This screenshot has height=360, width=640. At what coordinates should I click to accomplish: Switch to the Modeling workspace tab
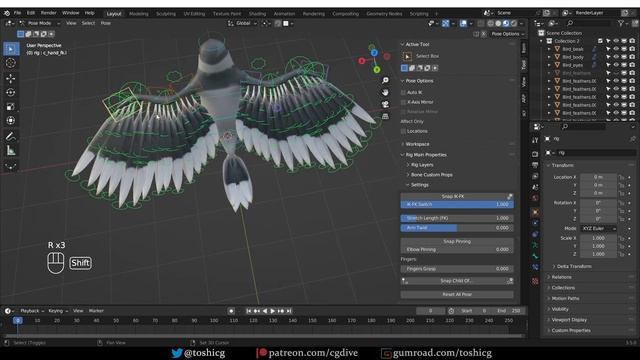[139, 13]
